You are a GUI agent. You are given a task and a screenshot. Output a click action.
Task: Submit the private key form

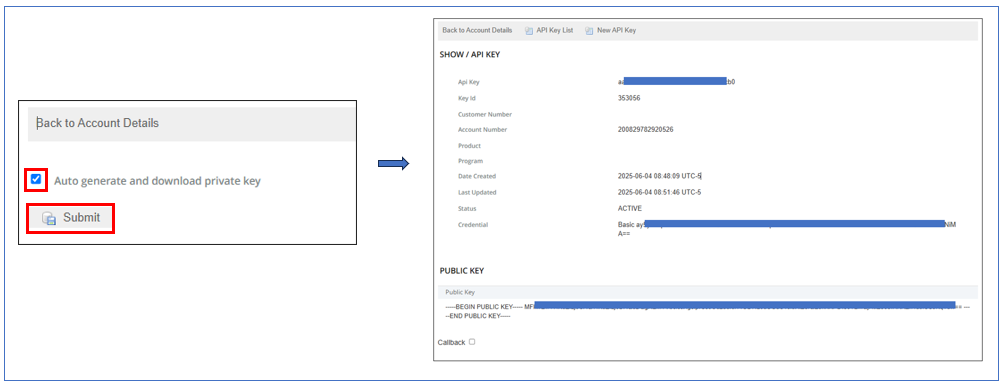tap(71, 218)
